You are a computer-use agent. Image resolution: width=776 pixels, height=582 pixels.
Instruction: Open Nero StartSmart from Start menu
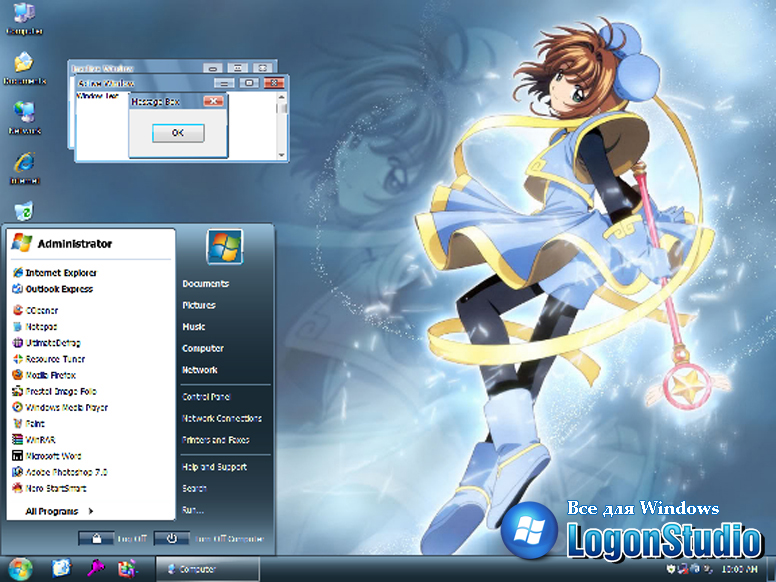(x=49, y=488)
